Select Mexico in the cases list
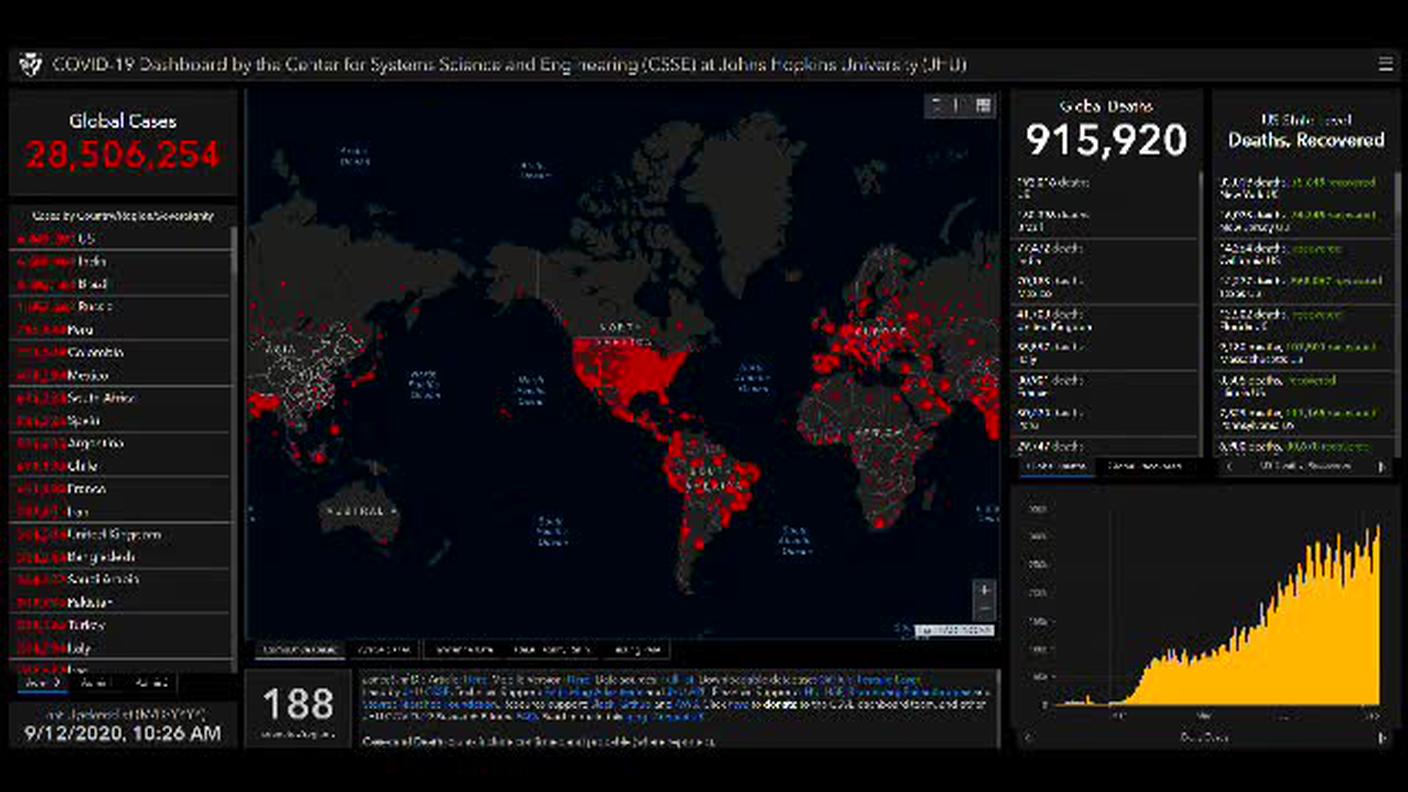The image size is (1408, 792). pyautogui.click(x=121, y=375)
